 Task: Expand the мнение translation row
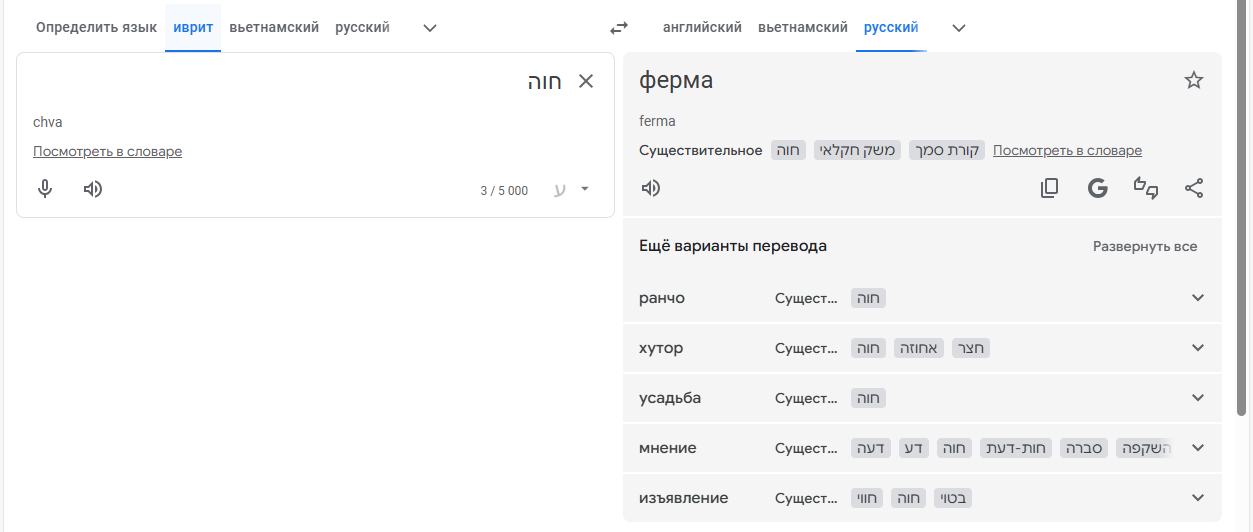pos(1198,448)
